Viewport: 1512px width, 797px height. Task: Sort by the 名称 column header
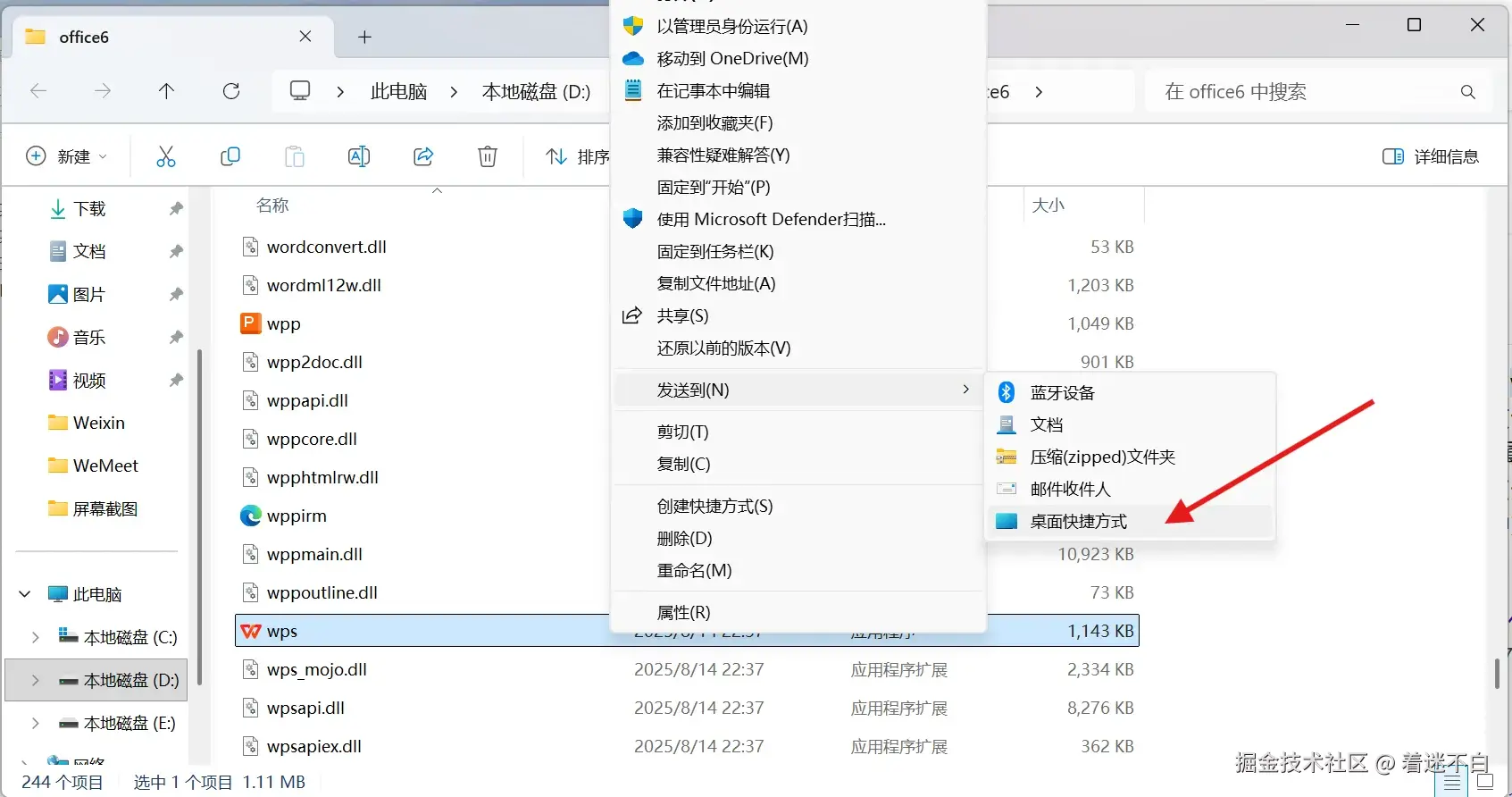pos(272,206)
